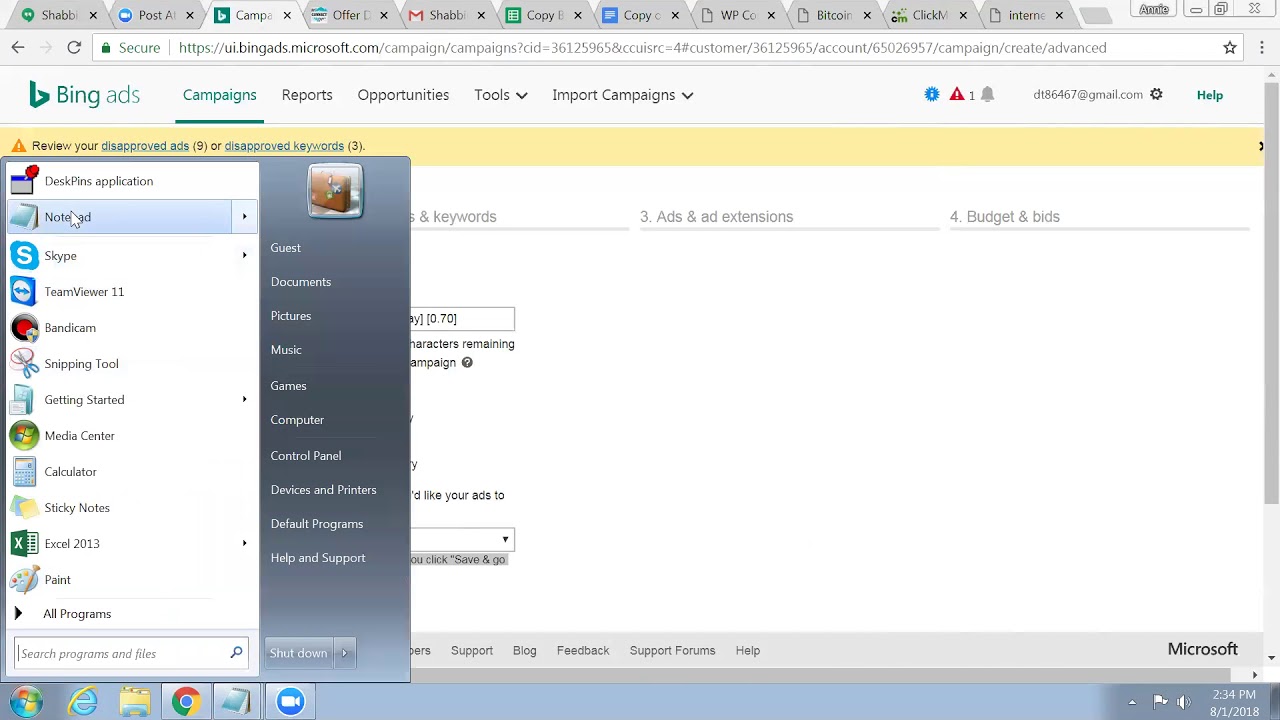Open the Opportunities tab
Screen dimensions: 1280x720
tap(403, 95)
